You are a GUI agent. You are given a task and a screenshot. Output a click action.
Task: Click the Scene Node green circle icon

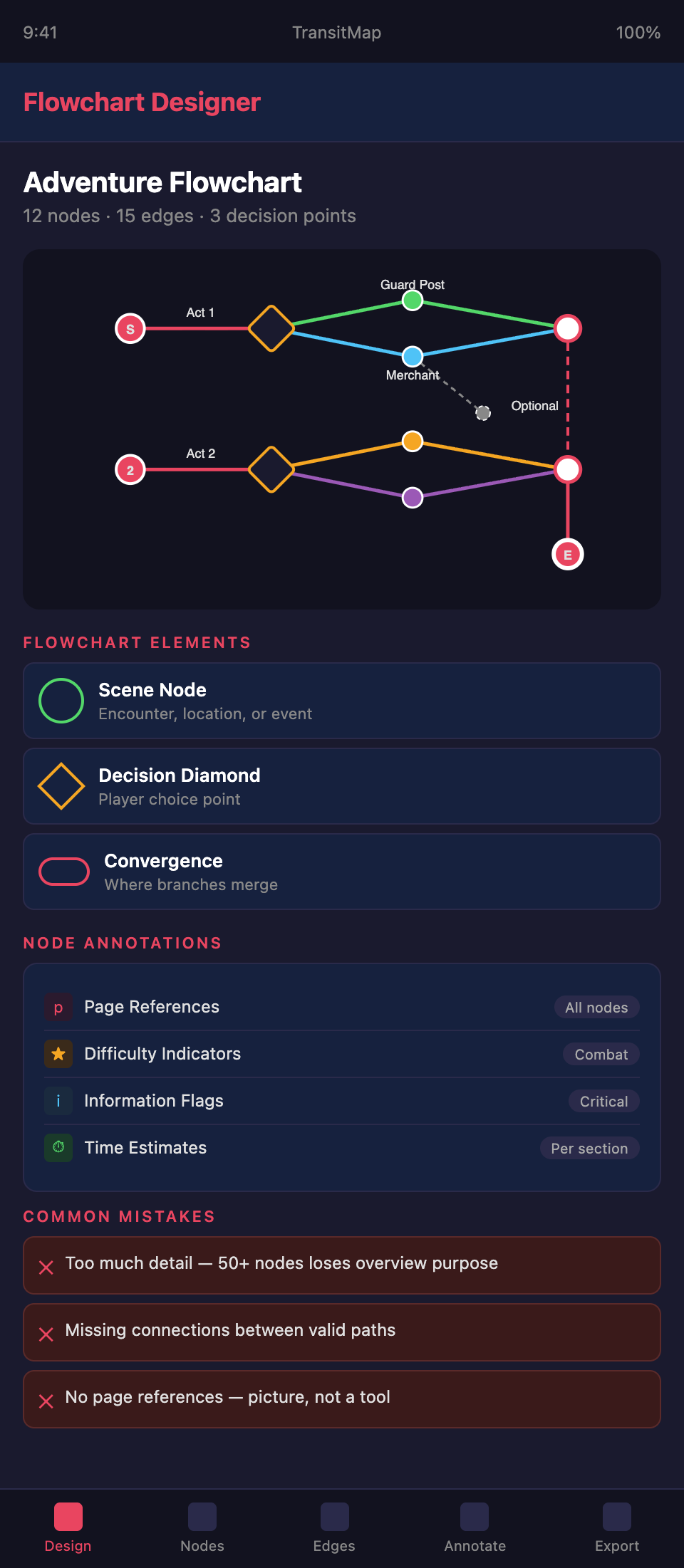pos(61,701)
